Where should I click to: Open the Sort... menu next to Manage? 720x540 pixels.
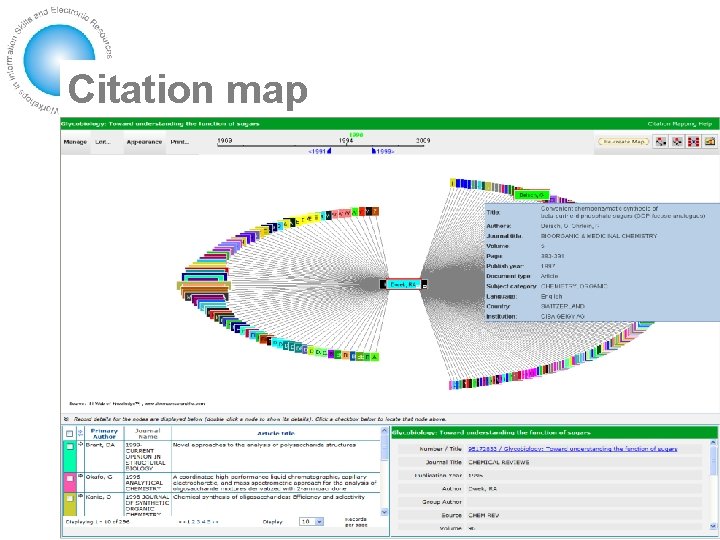[x=103, y=142]
